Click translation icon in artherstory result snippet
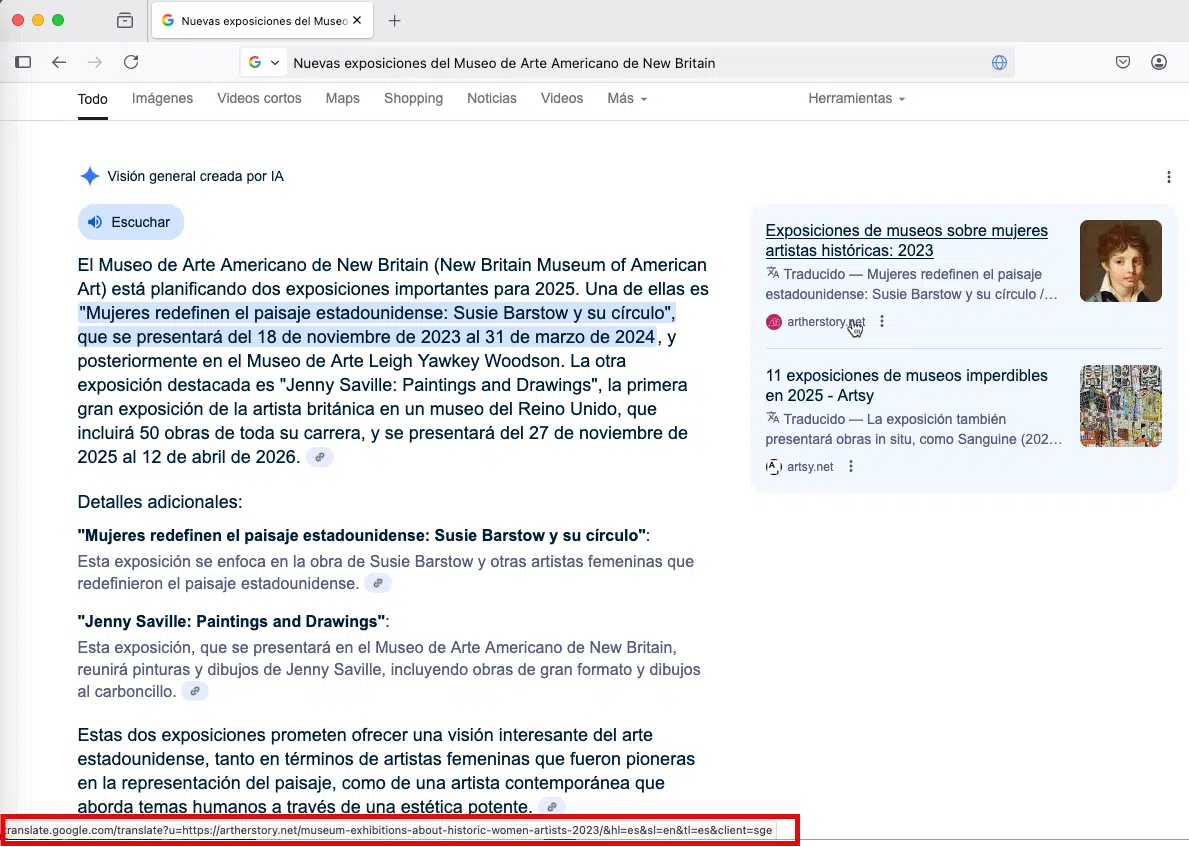This screenshot has width=1189, height=847. 772,273
